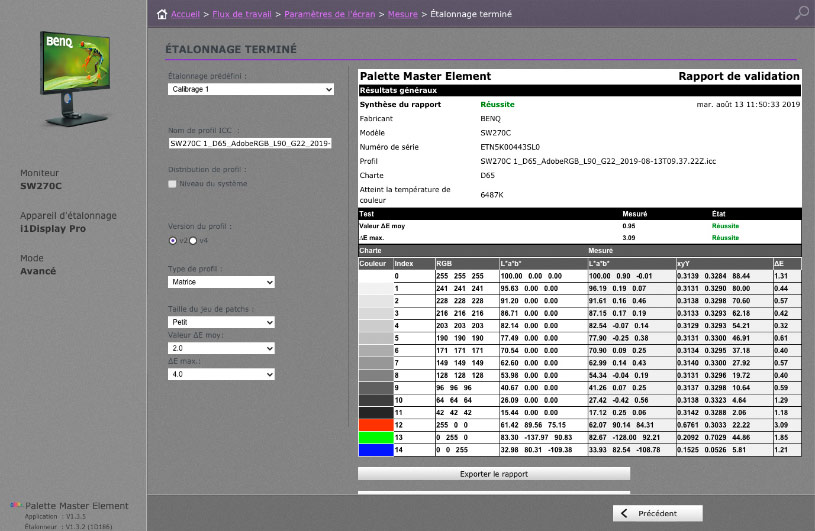815x531 pixels.
Task: Open Valeur ΔE moy 2.0 dropdown
Action: tap(221, 348)
